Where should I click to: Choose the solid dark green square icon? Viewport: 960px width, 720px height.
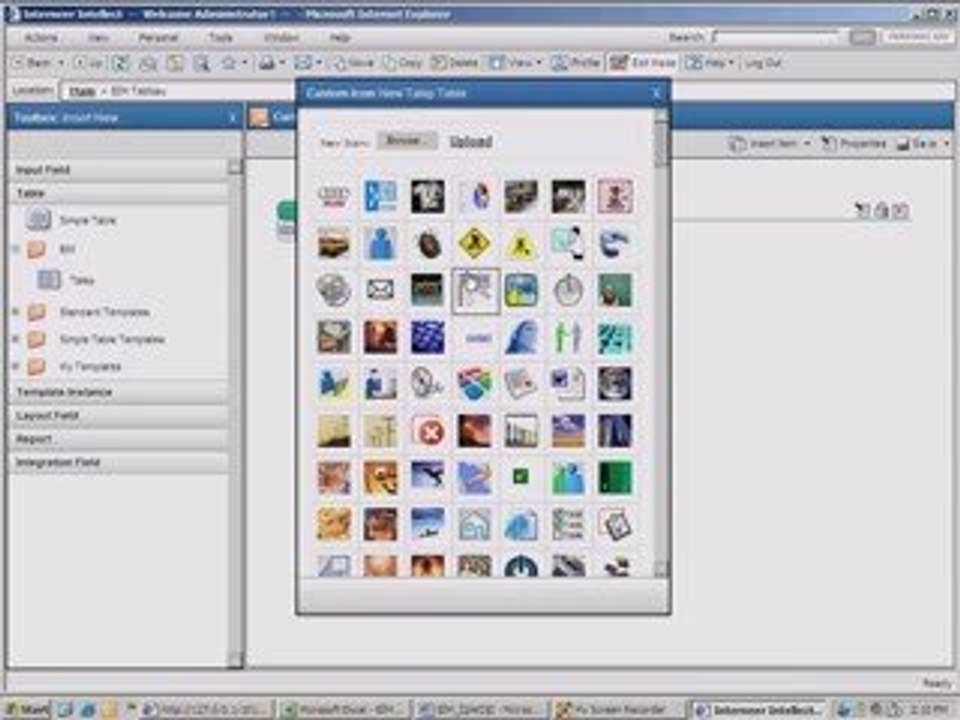point(615,478)
